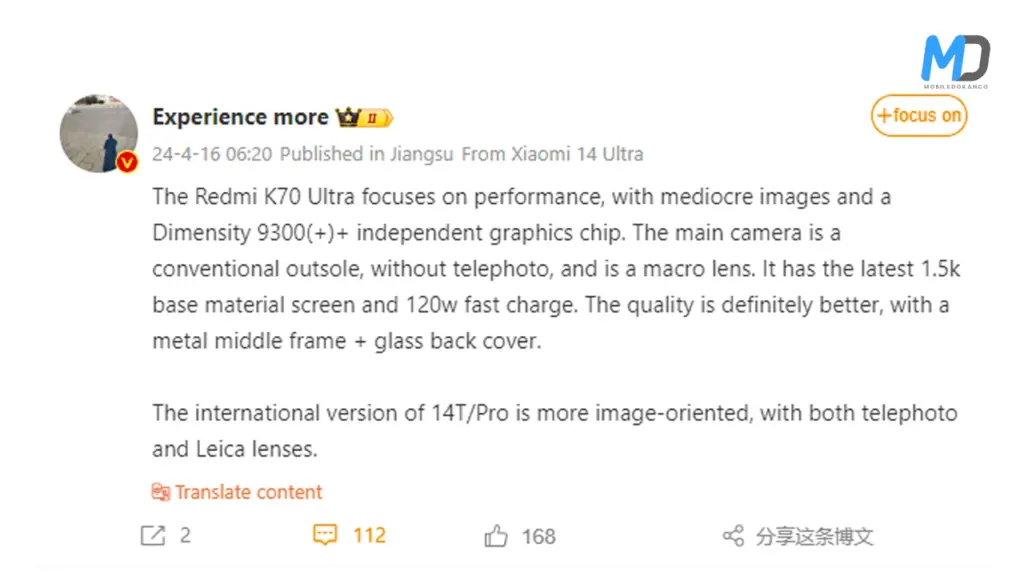Click the like count 168
The height and width of the screenshot is (576, 1024).
click(x=537, y=535)
